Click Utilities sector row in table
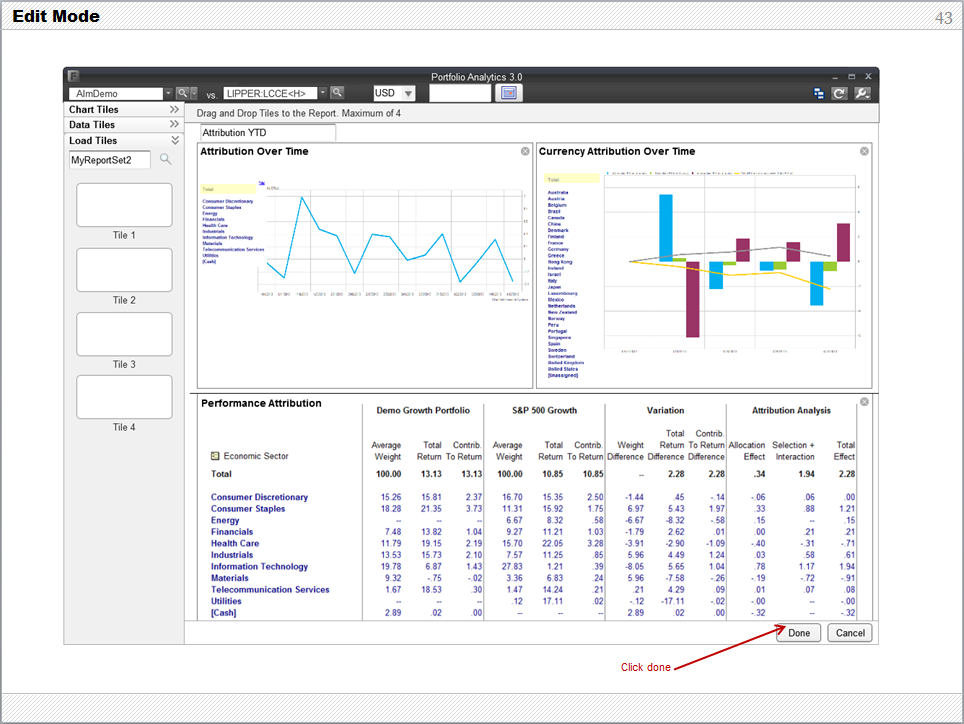Viewport: 964px width, 724px height. [226, 601]
